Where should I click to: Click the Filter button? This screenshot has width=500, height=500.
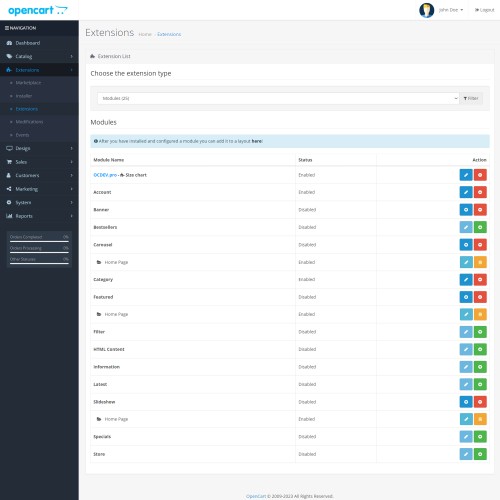[x=471, y=98]
